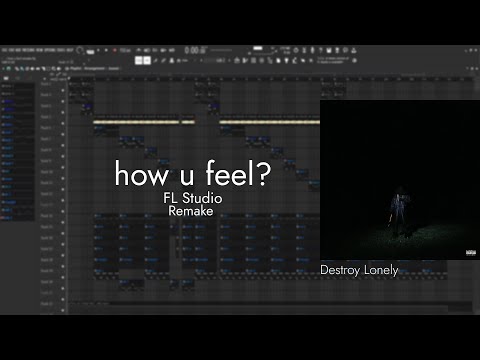
Task: Click the 0:00 time display
Action: coord(196,50)
